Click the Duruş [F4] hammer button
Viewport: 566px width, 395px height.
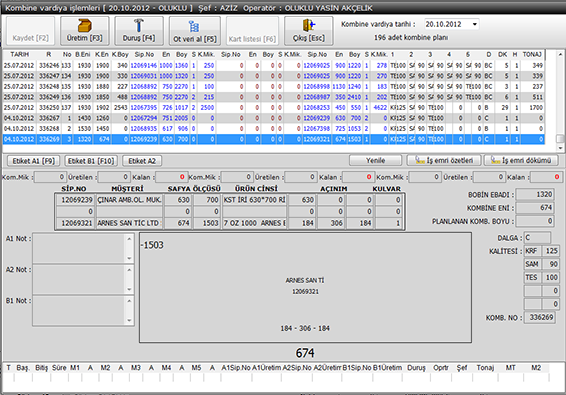point(139,31)
